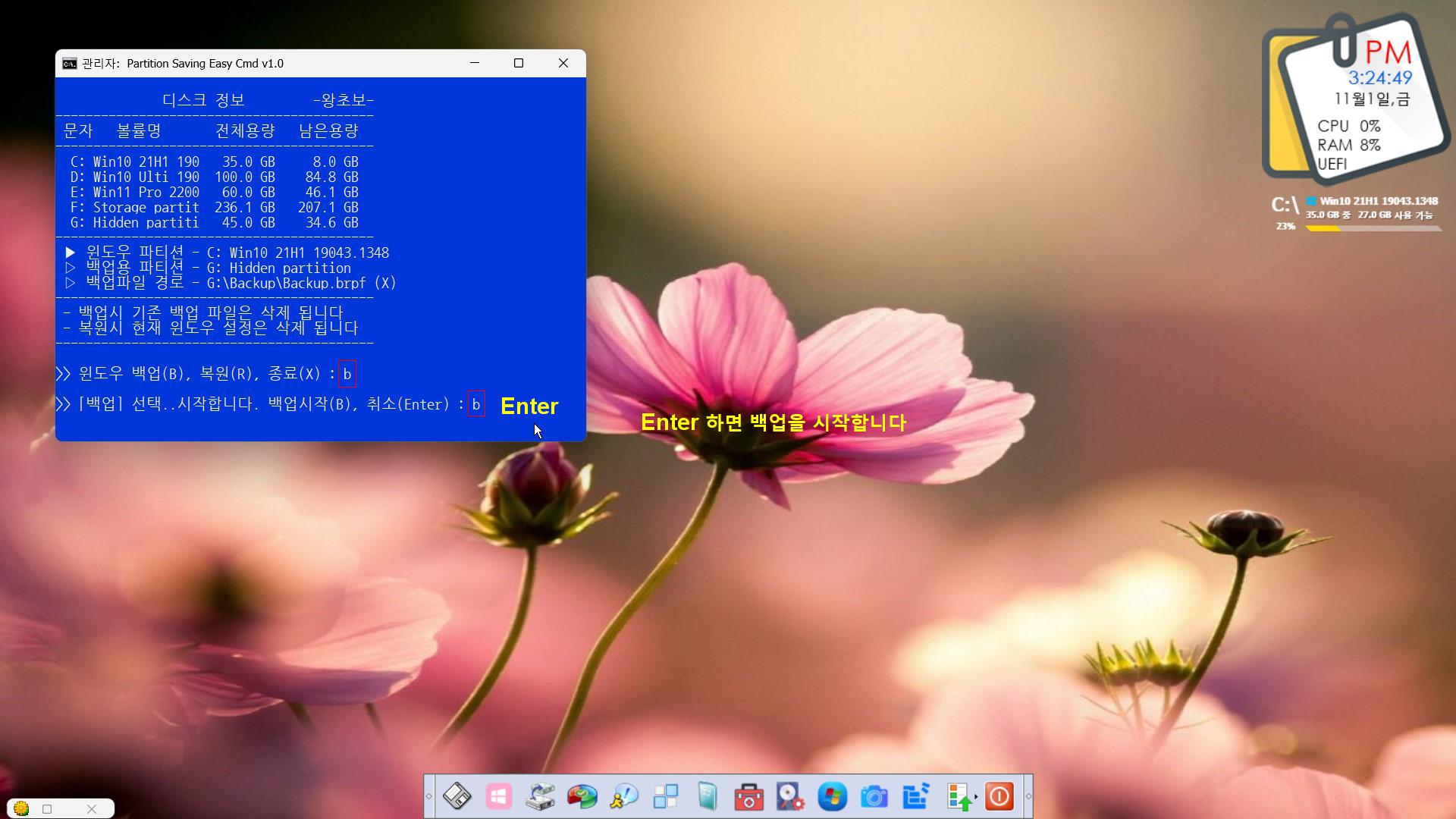This screenshot has width=1456, height=819.
Task: Click the cmd icon in Partition Saving title bar
Action: pos(70,63)
